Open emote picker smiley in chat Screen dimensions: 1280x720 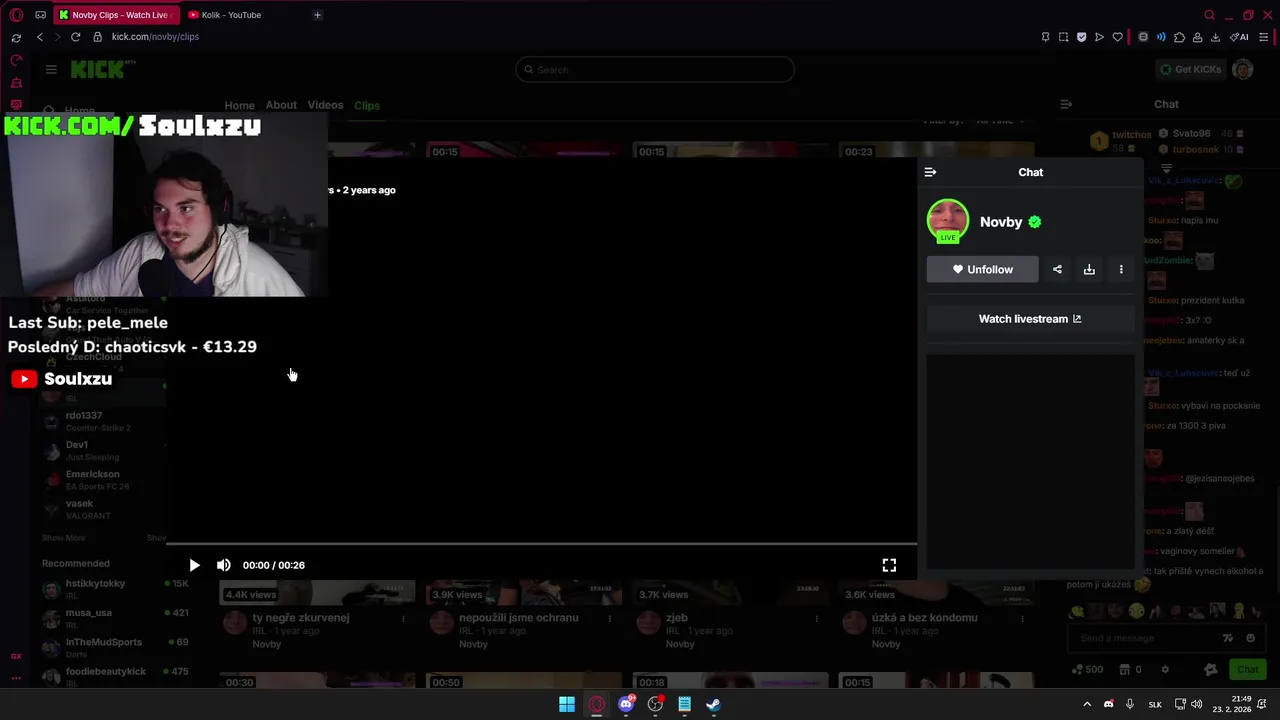tap(1251, 638)
